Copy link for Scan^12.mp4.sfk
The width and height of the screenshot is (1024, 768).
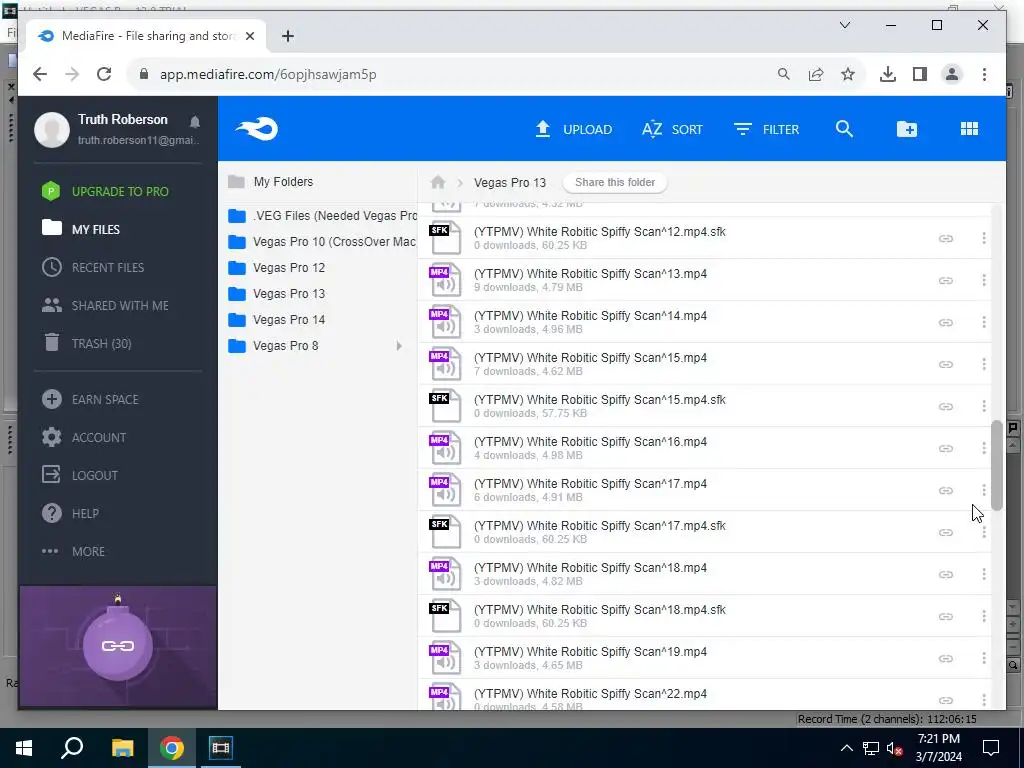click(945, 238)
